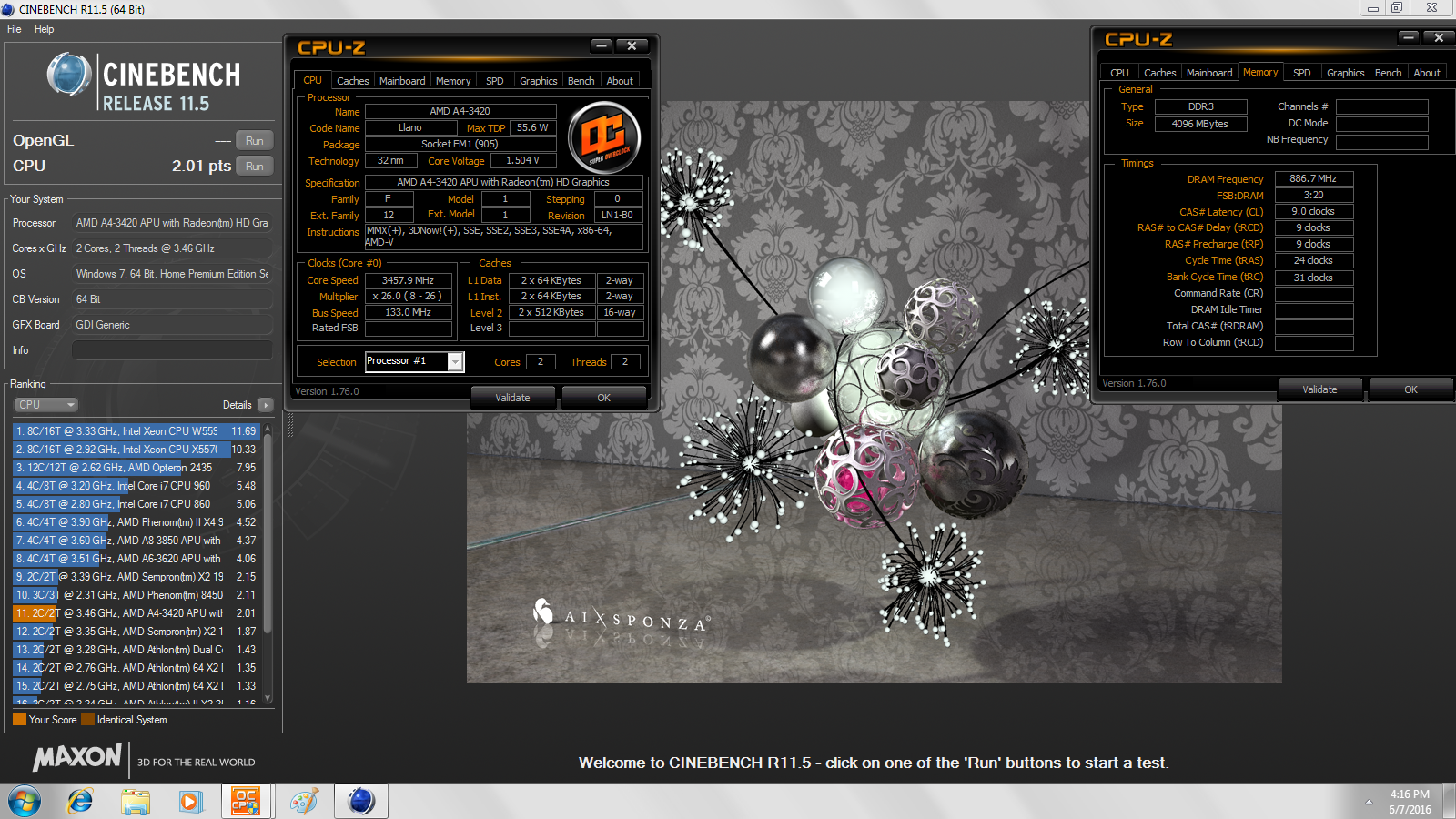Click the Processor name field in Cinebench

[x=172, y=223]
